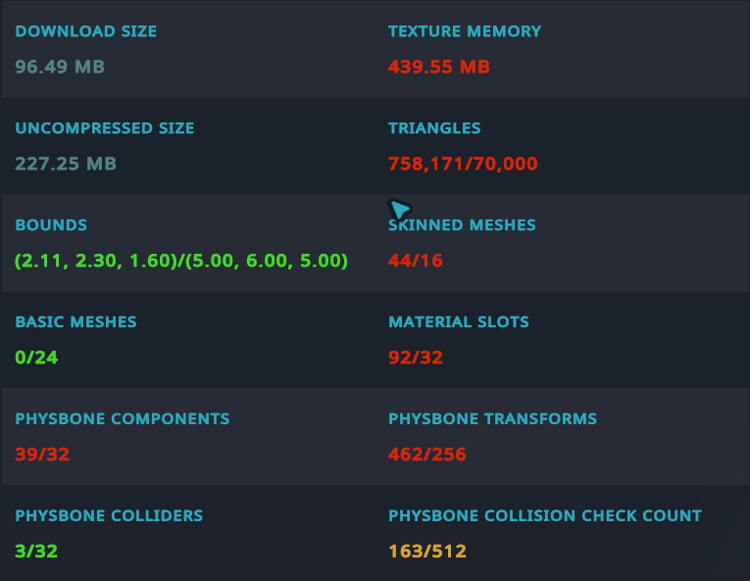Image resolution: width=750 pixels, height=581 pixels.
Task: Click the PhysBone Collision Check Count heading
Action: coord(545,516)
